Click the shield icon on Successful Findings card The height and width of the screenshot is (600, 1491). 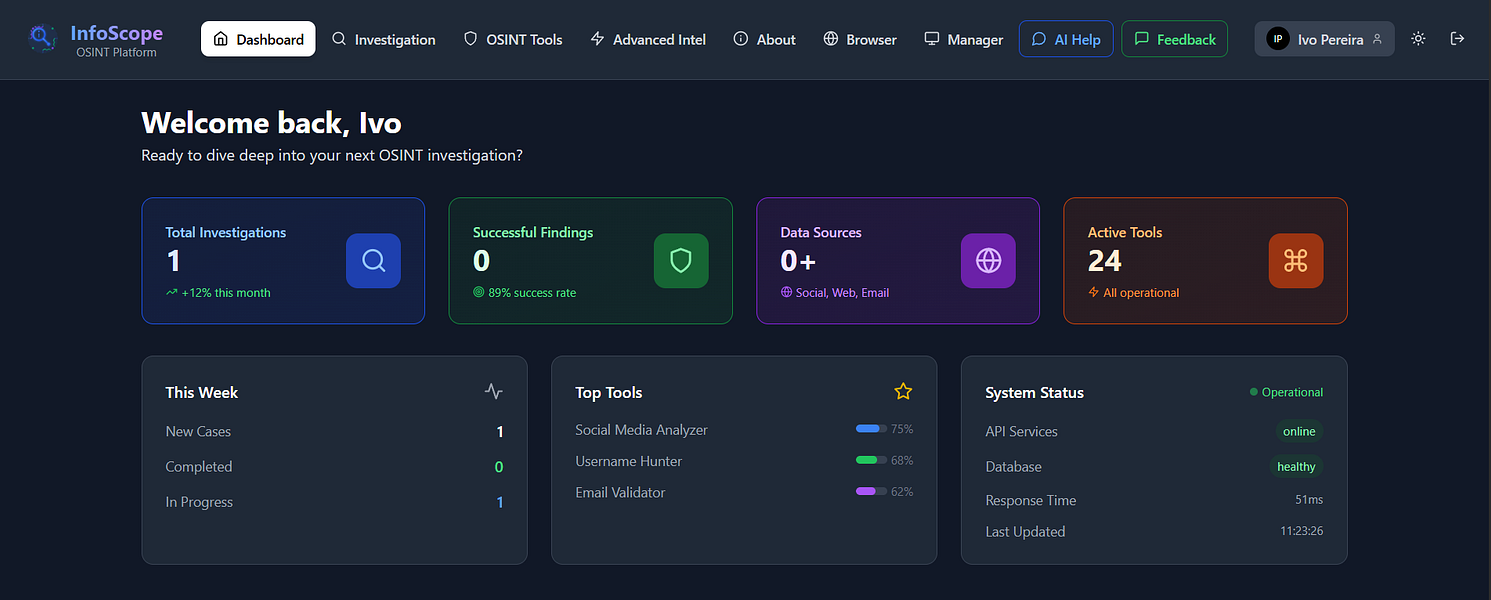tap(681, 260)
